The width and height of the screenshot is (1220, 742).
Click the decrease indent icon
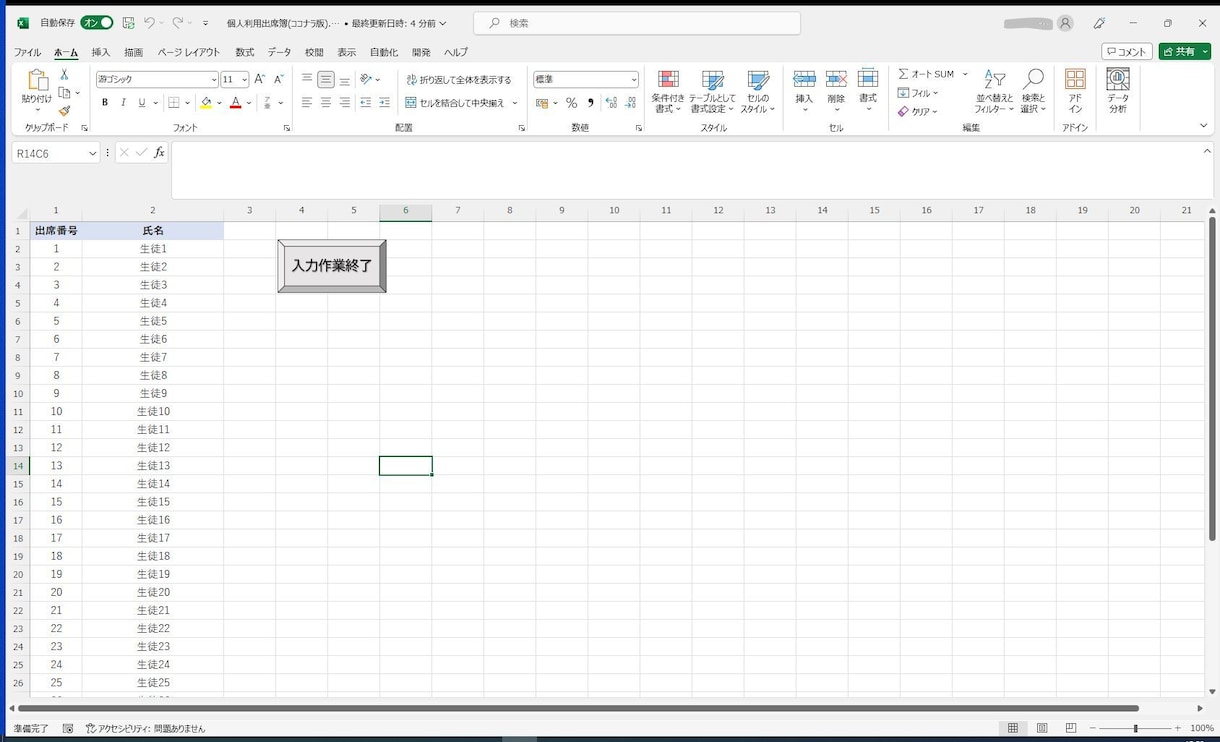(365, 103)
